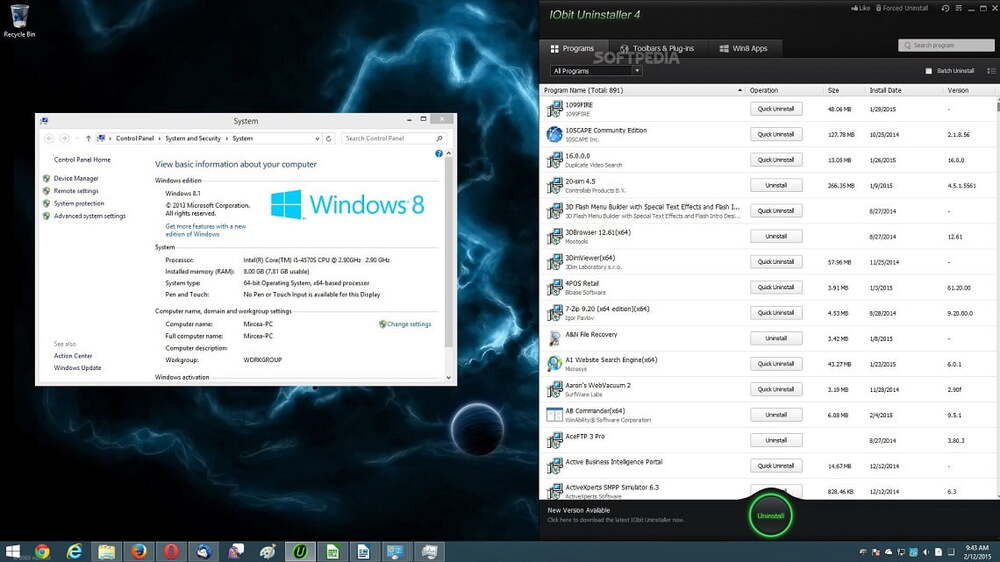
Task: Switch to the Programs tab
Action: pos(573,48)
